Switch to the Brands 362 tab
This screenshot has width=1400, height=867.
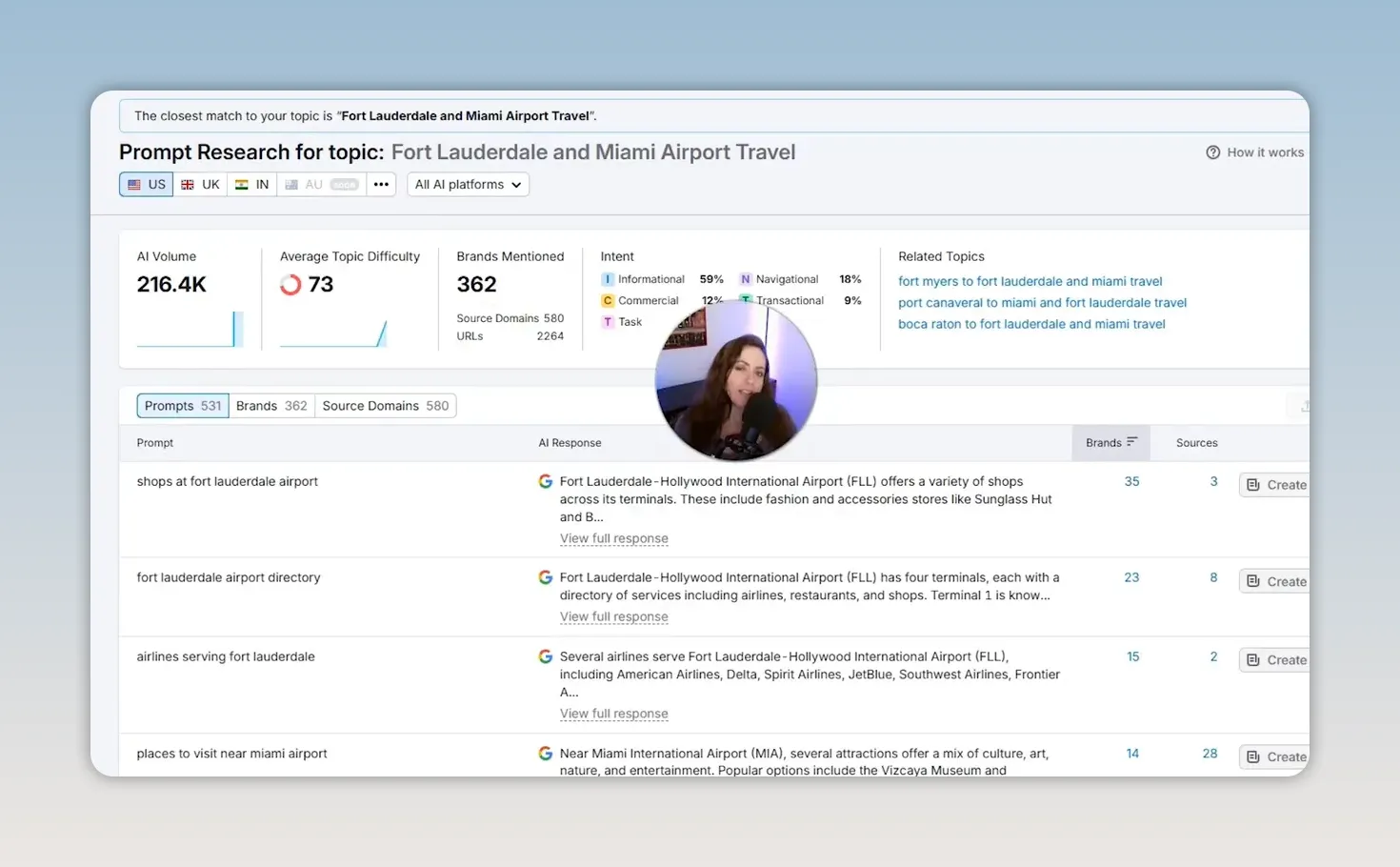pos(271,406)
